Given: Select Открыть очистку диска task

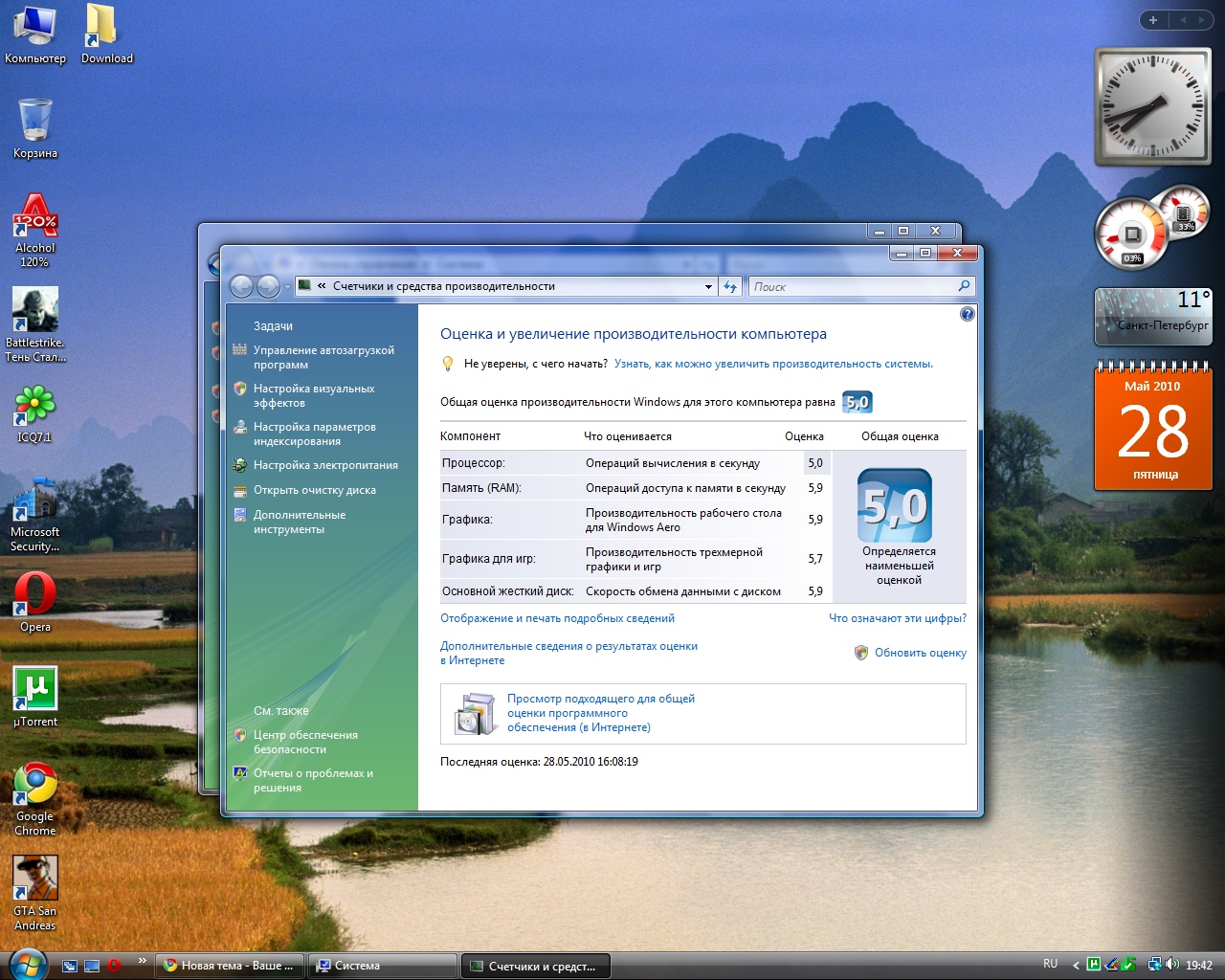Looking at the screenshot, I should [315, 490].
